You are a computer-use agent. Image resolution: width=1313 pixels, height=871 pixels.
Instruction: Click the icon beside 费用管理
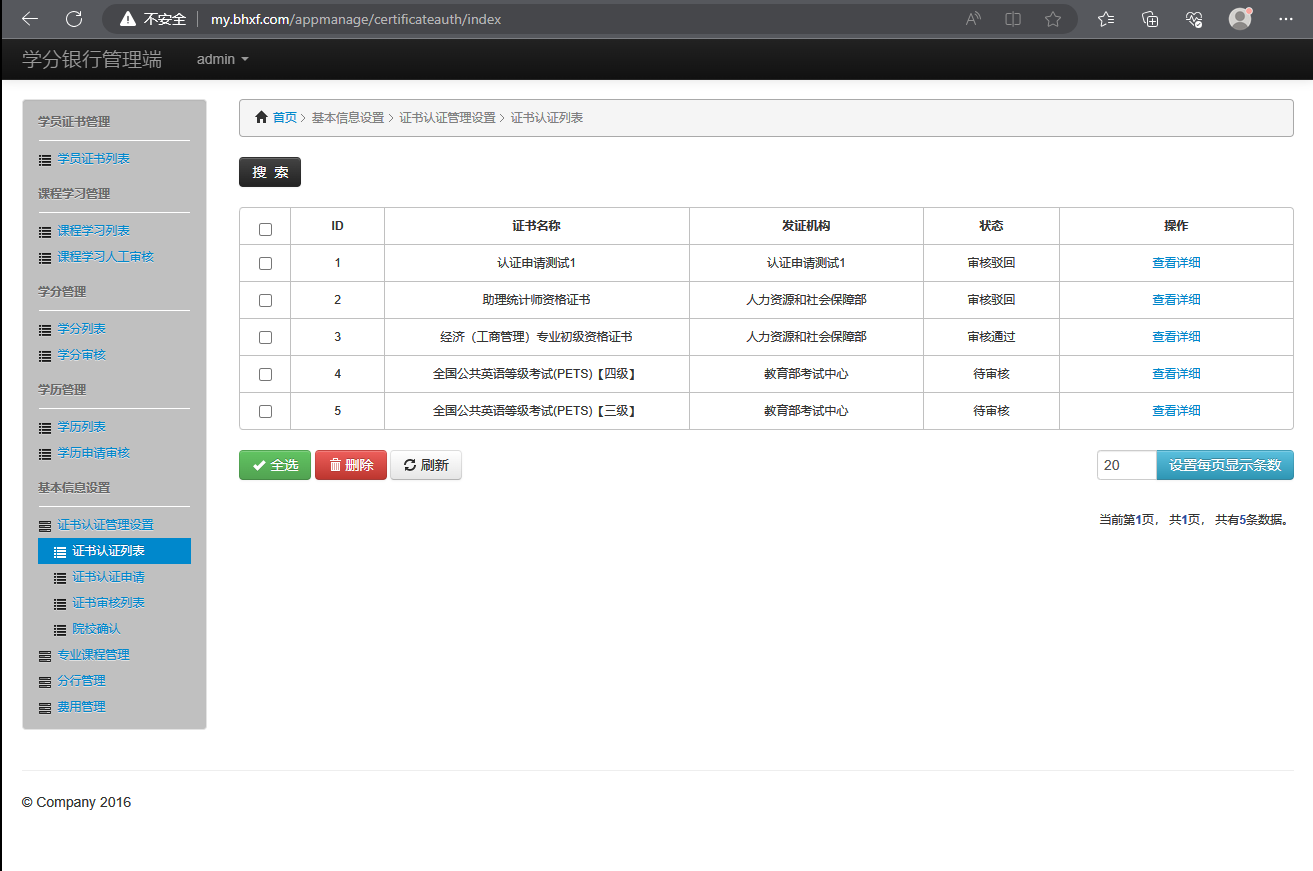pyautogui.click(x=45, y=708)
